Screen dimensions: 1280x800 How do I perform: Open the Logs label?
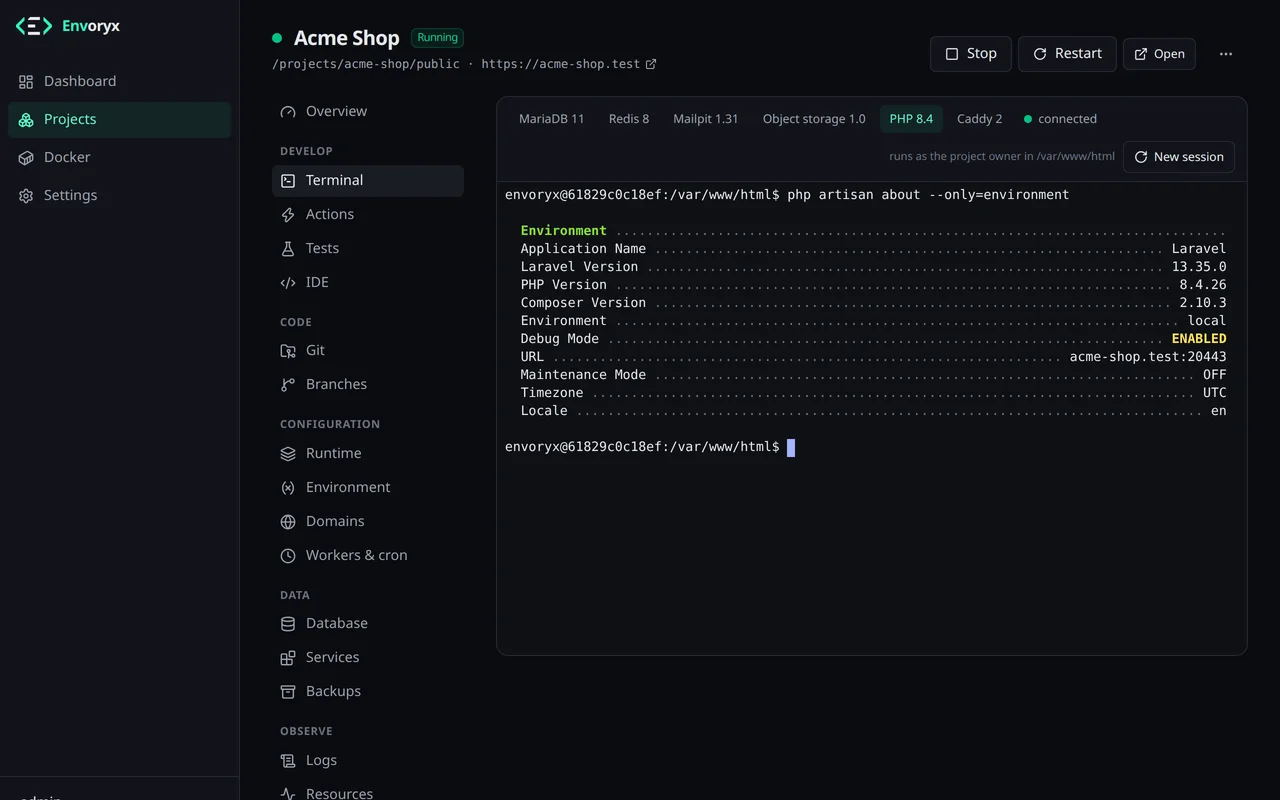[321, 760]
